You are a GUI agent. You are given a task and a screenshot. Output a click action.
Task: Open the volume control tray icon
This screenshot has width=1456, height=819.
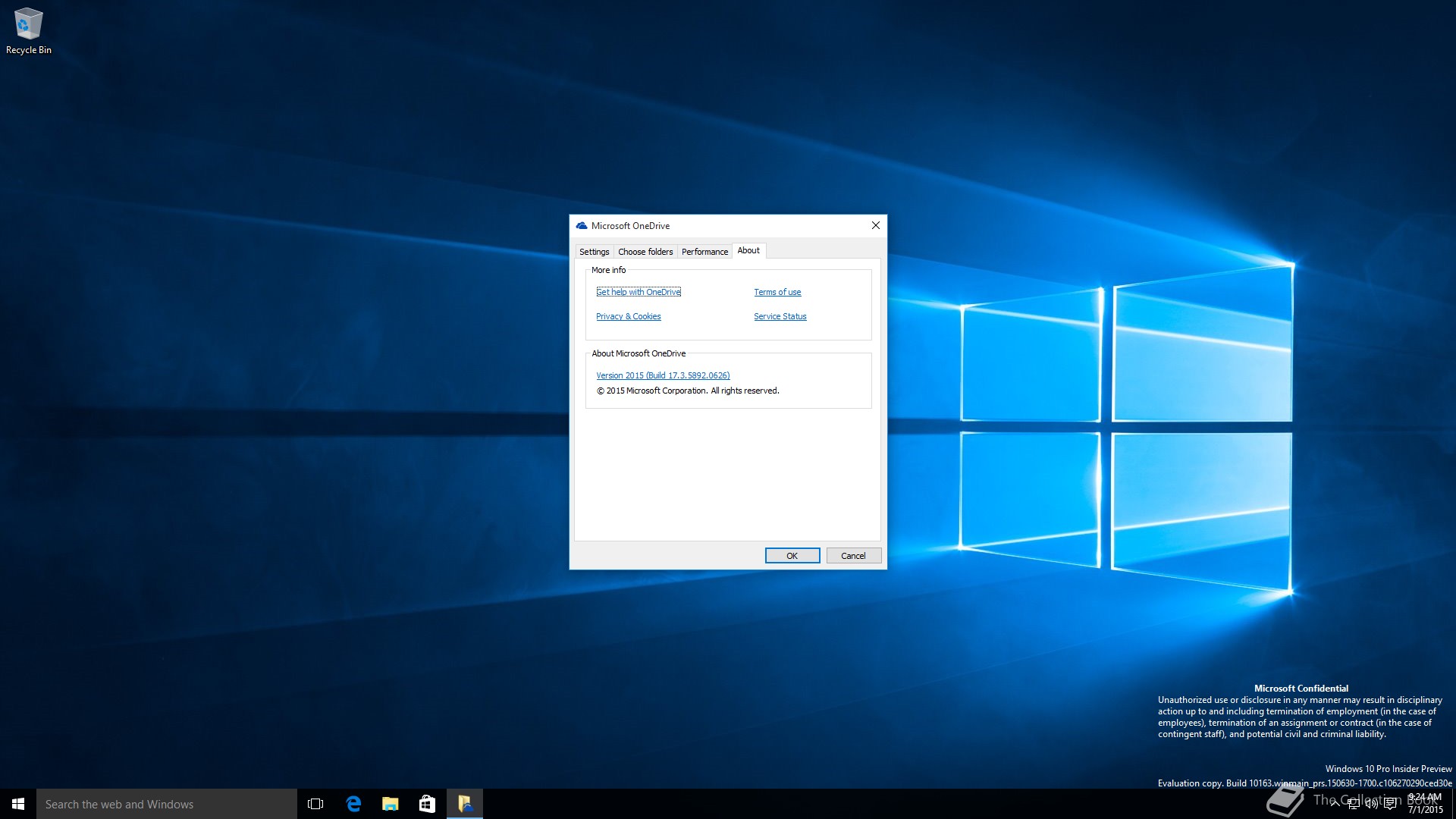pyautogui.click(x=1372, y=804)
